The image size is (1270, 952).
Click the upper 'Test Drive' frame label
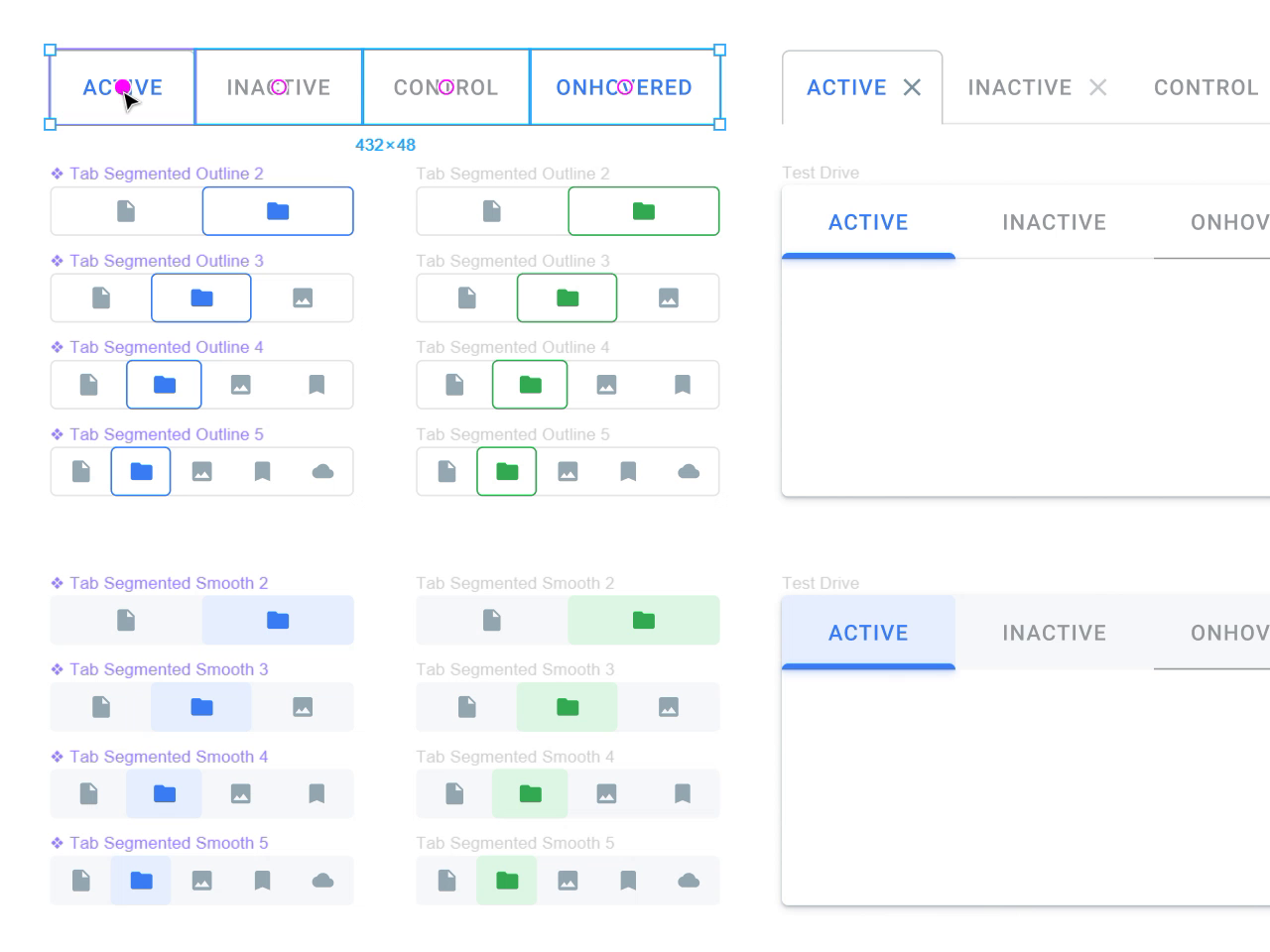coord(821,173)
